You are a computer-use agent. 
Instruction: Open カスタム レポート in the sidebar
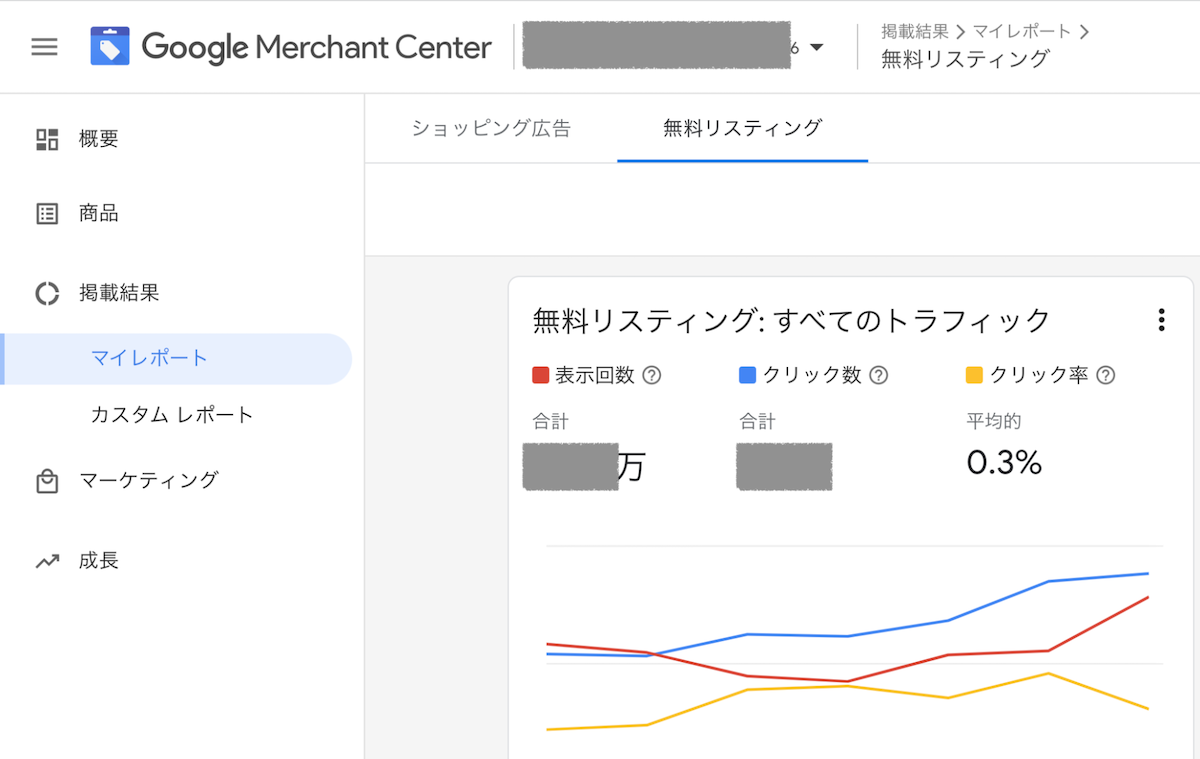point(172,415)
